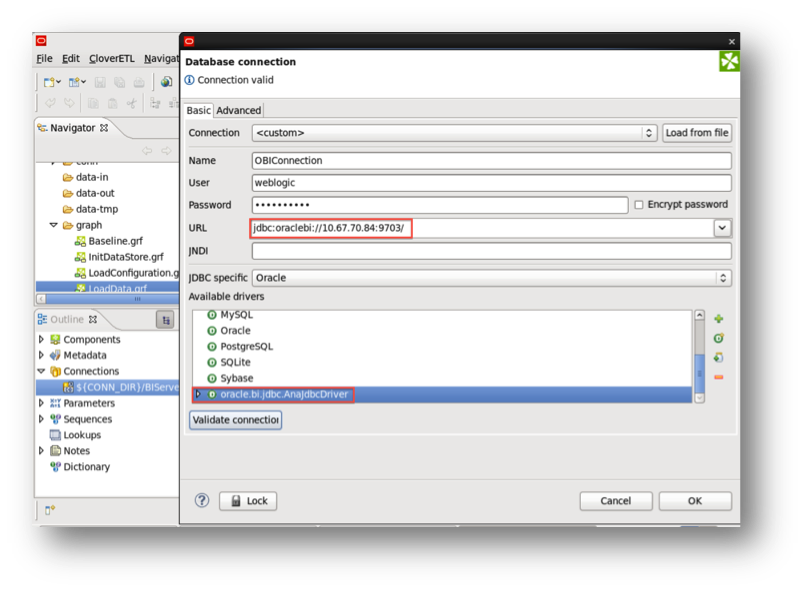805x592 pixels.
Task: Select the data-out folder in Navigator
Action: pos(95,194)
